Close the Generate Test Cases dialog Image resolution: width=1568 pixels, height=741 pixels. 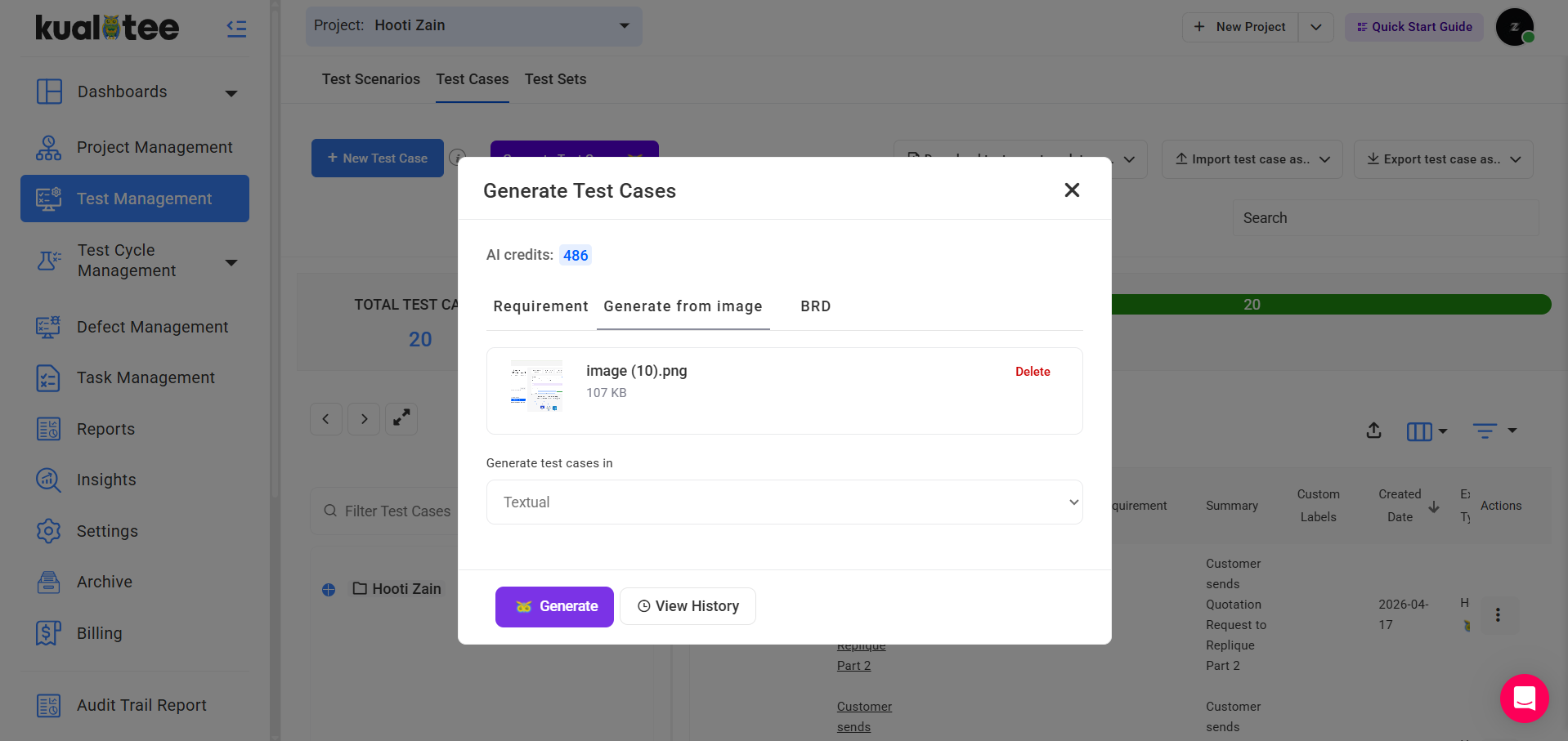coord(1072,190)
